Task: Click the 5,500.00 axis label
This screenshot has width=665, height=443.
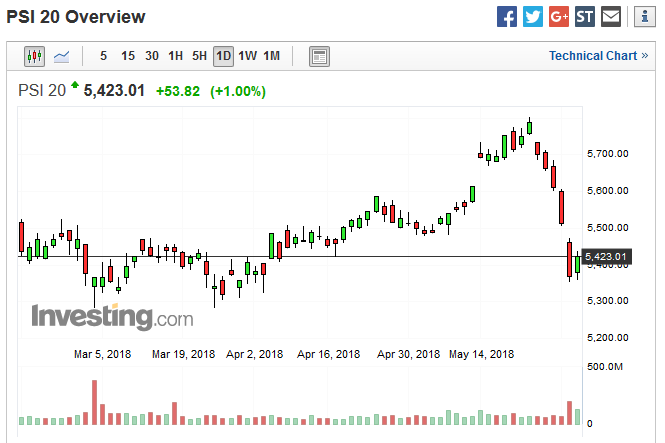Action: click(607, 227)
